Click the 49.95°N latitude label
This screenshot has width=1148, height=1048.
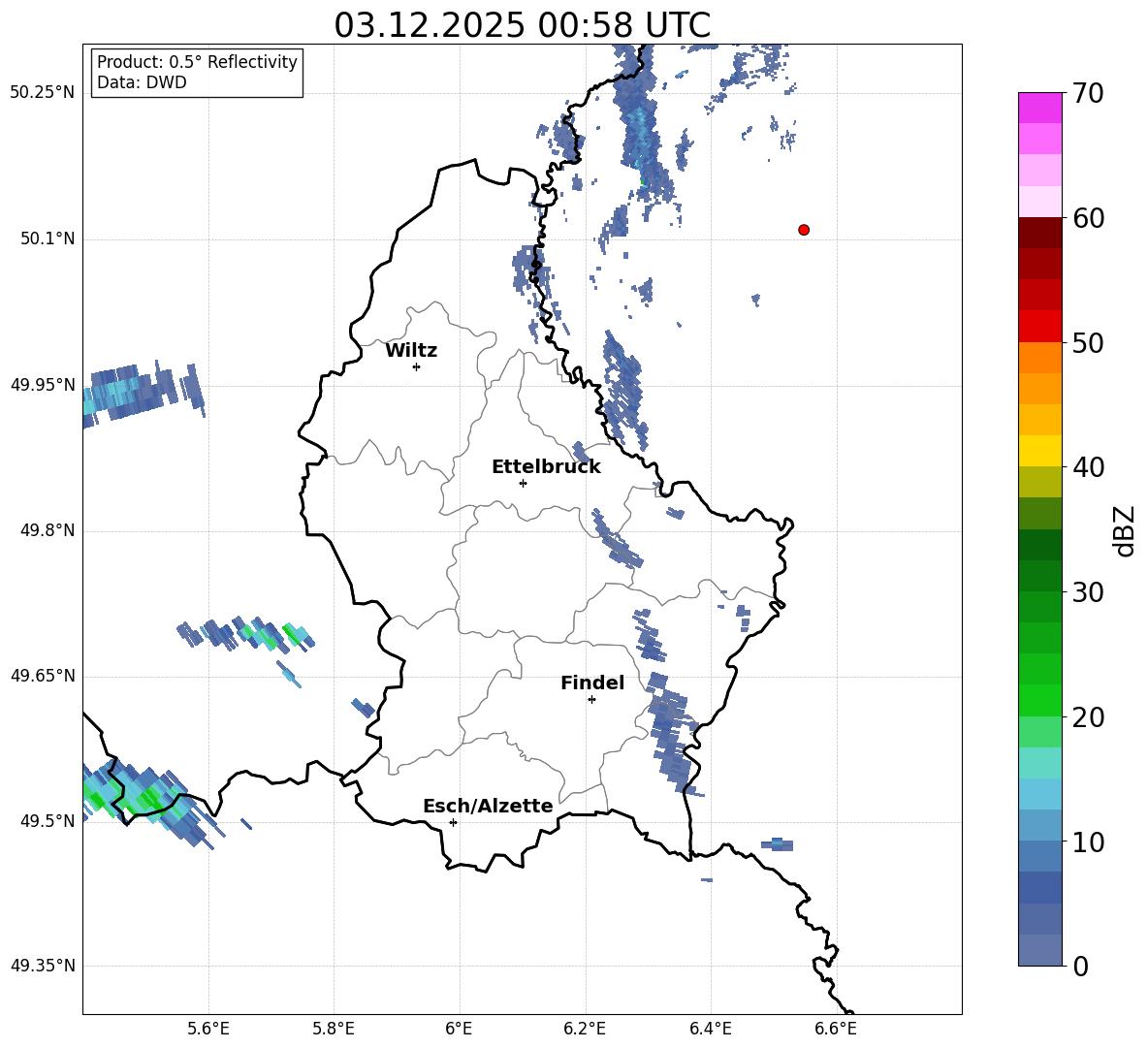pyautogui.click(x=43, y=384)
